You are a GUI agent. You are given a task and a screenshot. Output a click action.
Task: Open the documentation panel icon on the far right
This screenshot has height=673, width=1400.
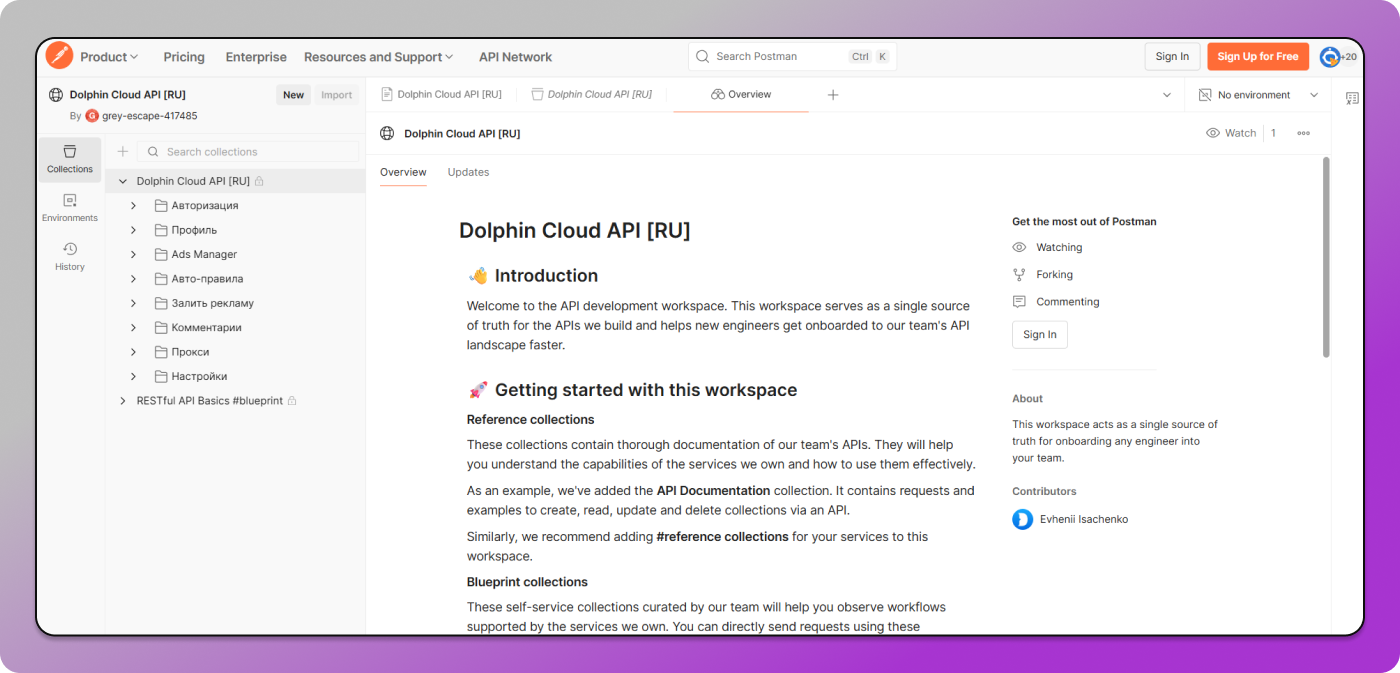1353,97
